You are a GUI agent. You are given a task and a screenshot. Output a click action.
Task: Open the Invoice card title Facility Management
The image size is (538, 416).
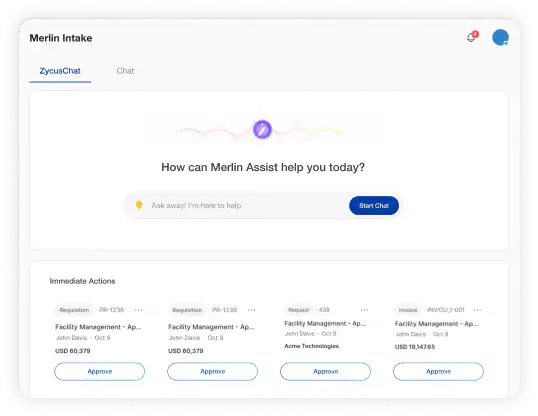[x=436, y=324]
